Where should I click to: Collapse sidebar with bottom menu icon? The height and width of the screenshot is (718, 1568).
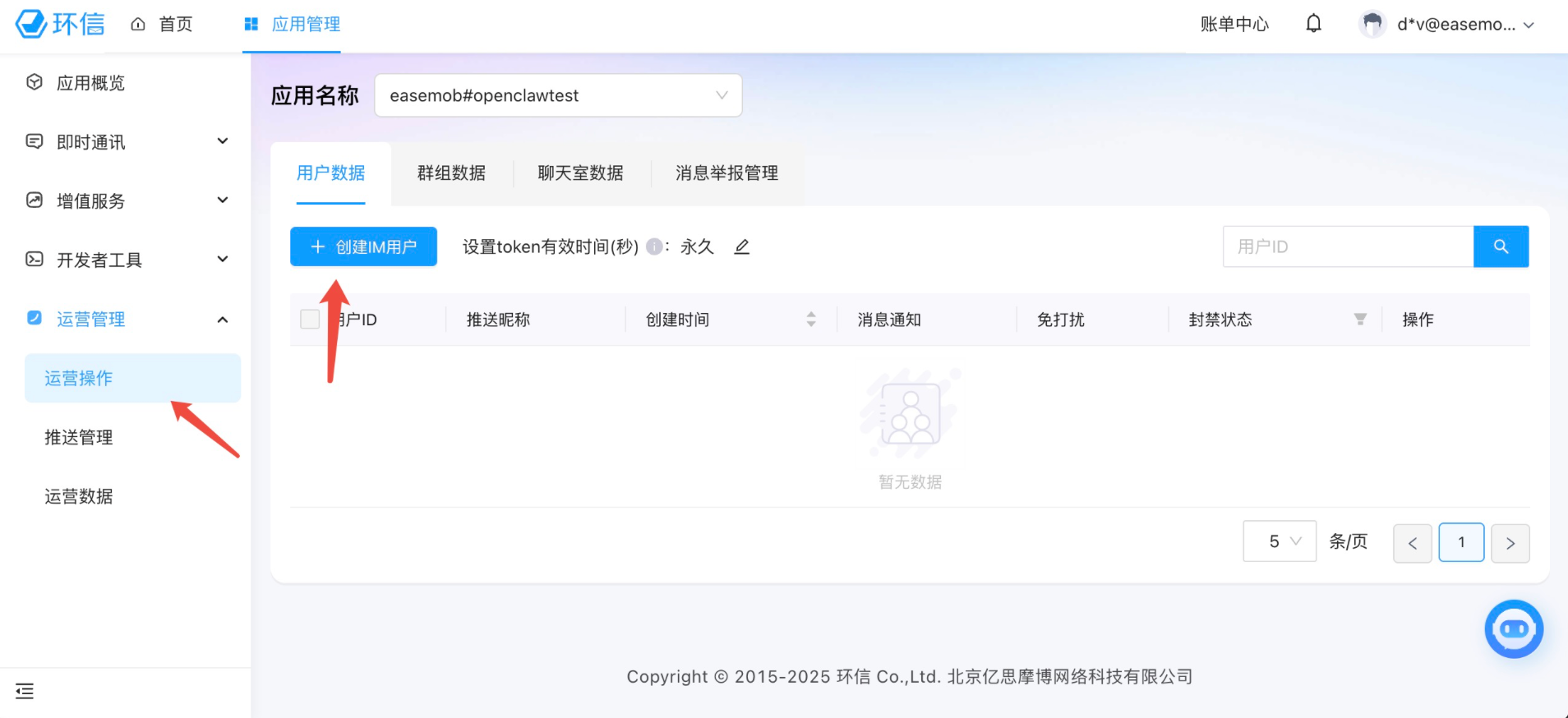point(25,691)
